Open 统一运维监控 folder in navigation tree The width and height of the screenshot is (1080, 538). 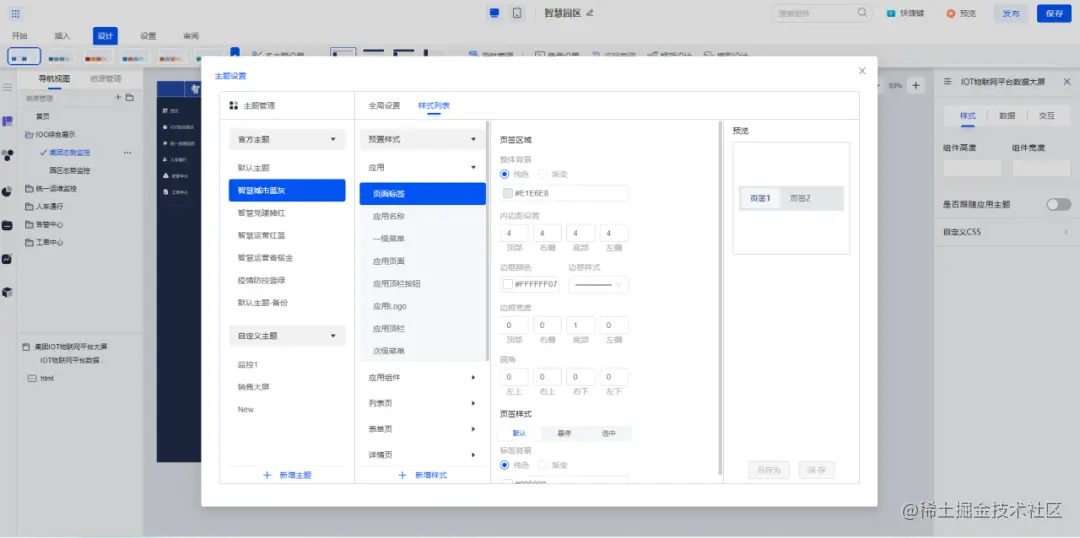pyautogui.click(x=50, y=188)
